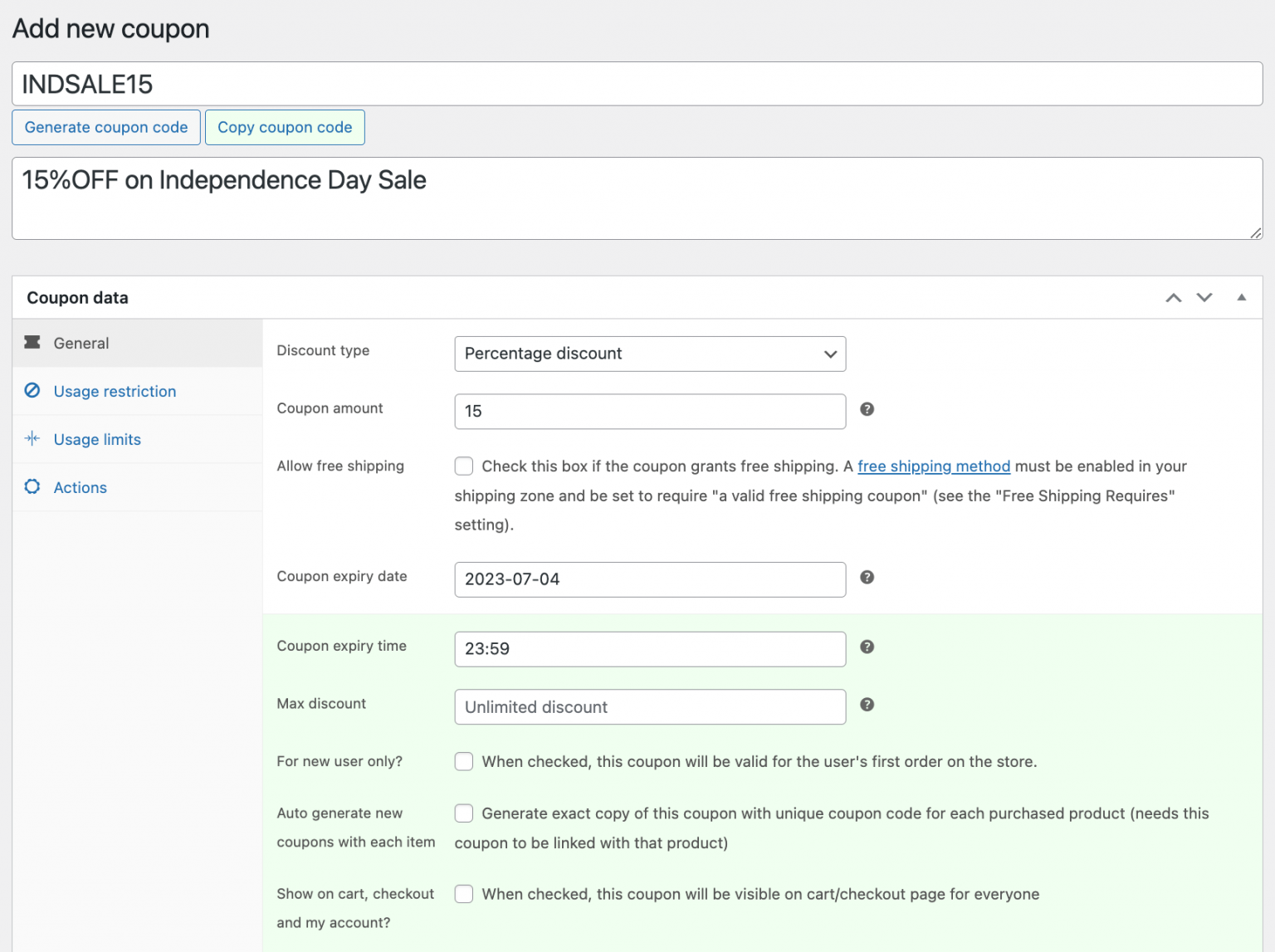Image resolution: width=1275 pixels, height=952 pixels.
Task: Enable Show on cart, checkout checkbox
Action: (464, 894)
